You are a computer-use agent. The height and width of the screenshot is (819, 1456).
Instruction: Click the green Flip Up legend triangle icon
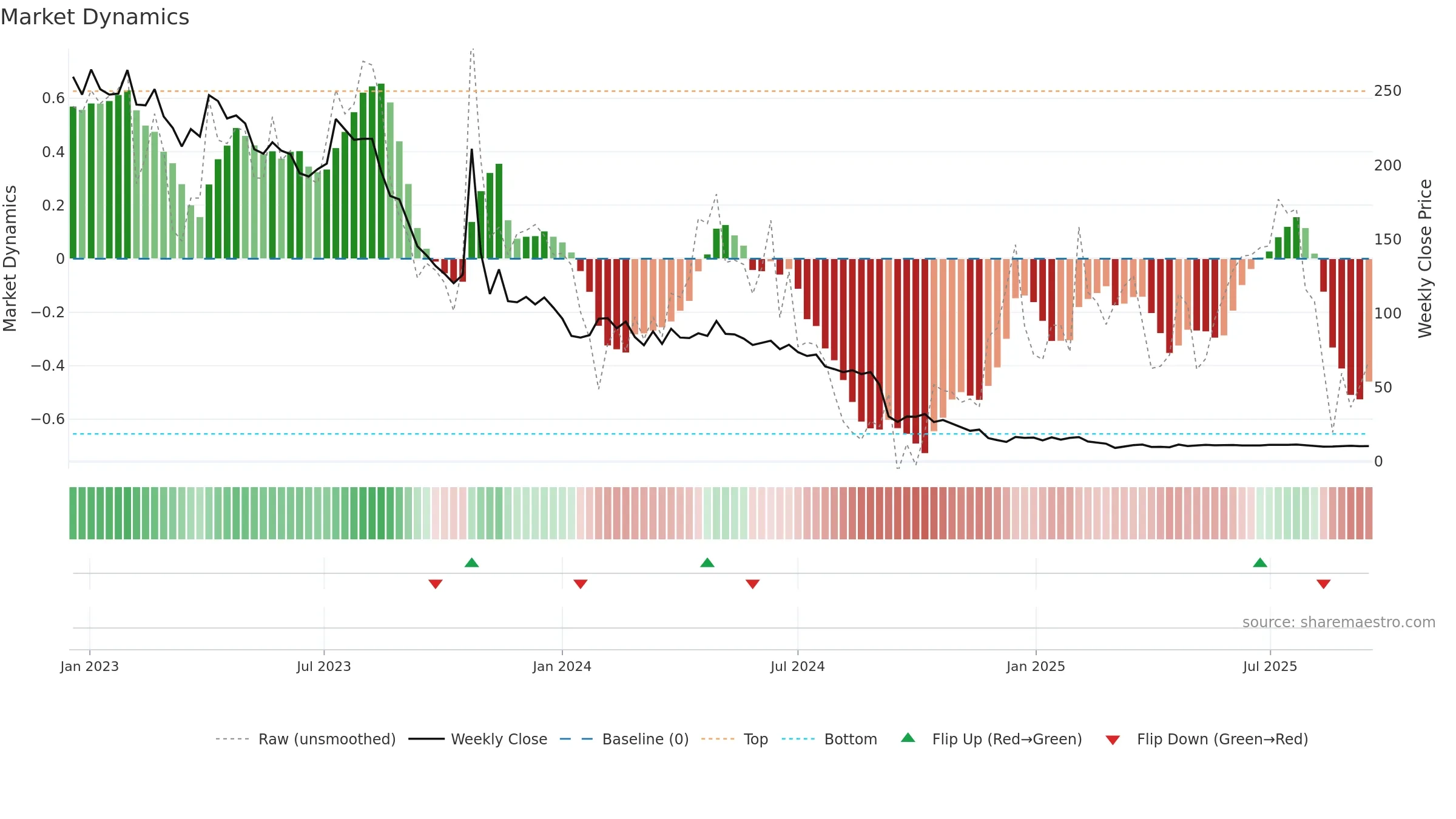click(x=908, y=738)
